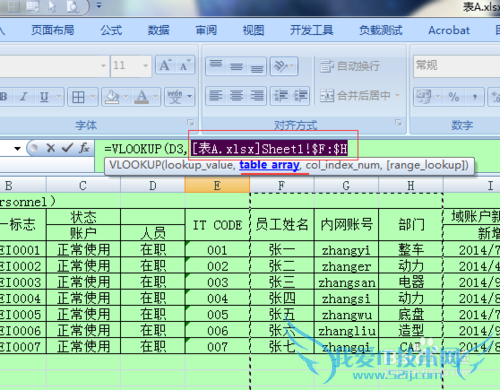Click the font color A icon
The width and height of the screenshot is (500, 390).
(142, 97)
